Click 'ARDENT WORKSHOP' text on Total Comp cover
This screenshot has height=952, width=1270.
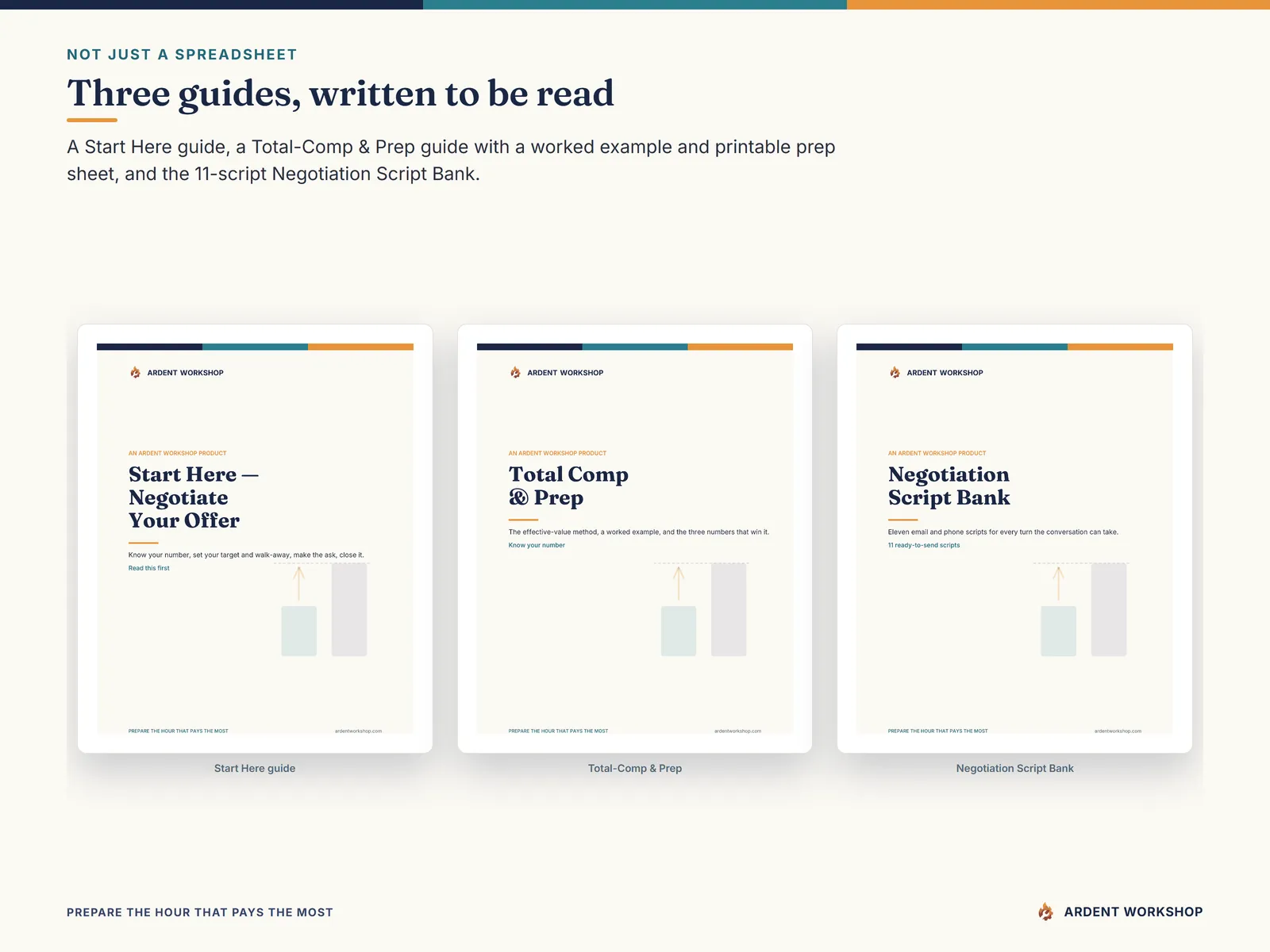click(565, 373)
